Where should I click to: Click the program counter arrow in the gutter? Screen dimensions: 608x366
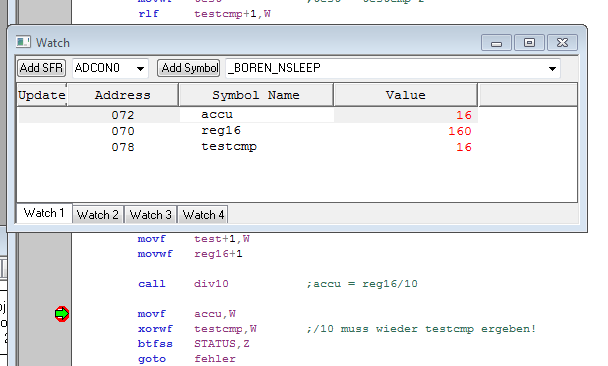click(x=62, y=314)
